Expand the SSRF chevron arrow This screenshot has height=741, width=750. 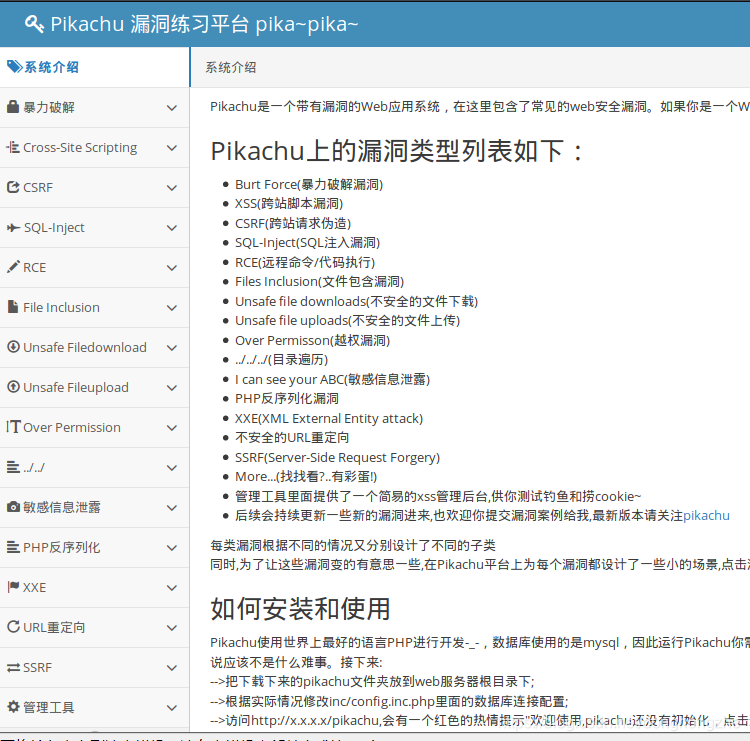172,668
